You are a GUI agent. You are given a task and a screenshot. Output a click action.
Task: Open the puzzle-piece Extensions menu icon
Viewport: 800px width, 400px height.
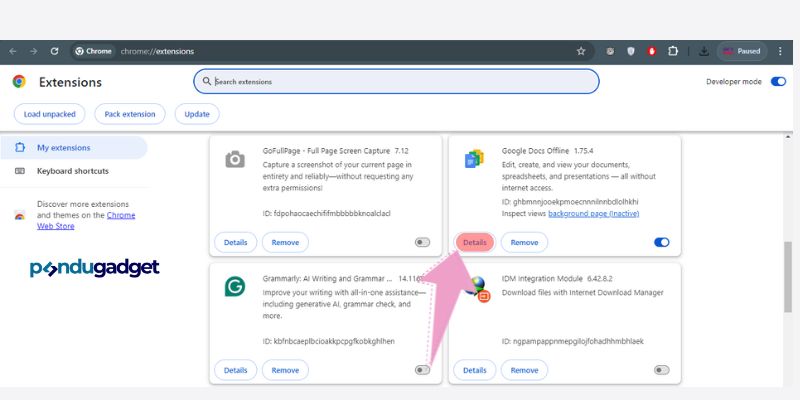[673, 51]
